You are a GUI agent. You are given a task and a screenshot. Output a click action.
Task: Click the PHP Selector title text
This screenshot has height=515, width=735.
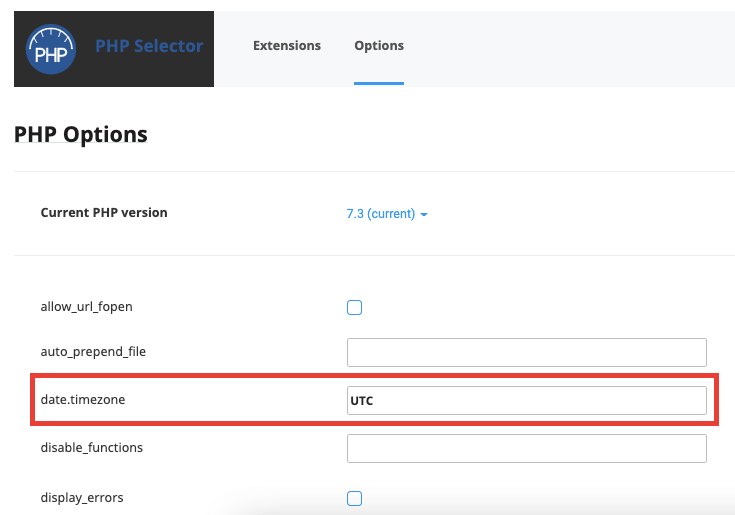pos(149,46)
